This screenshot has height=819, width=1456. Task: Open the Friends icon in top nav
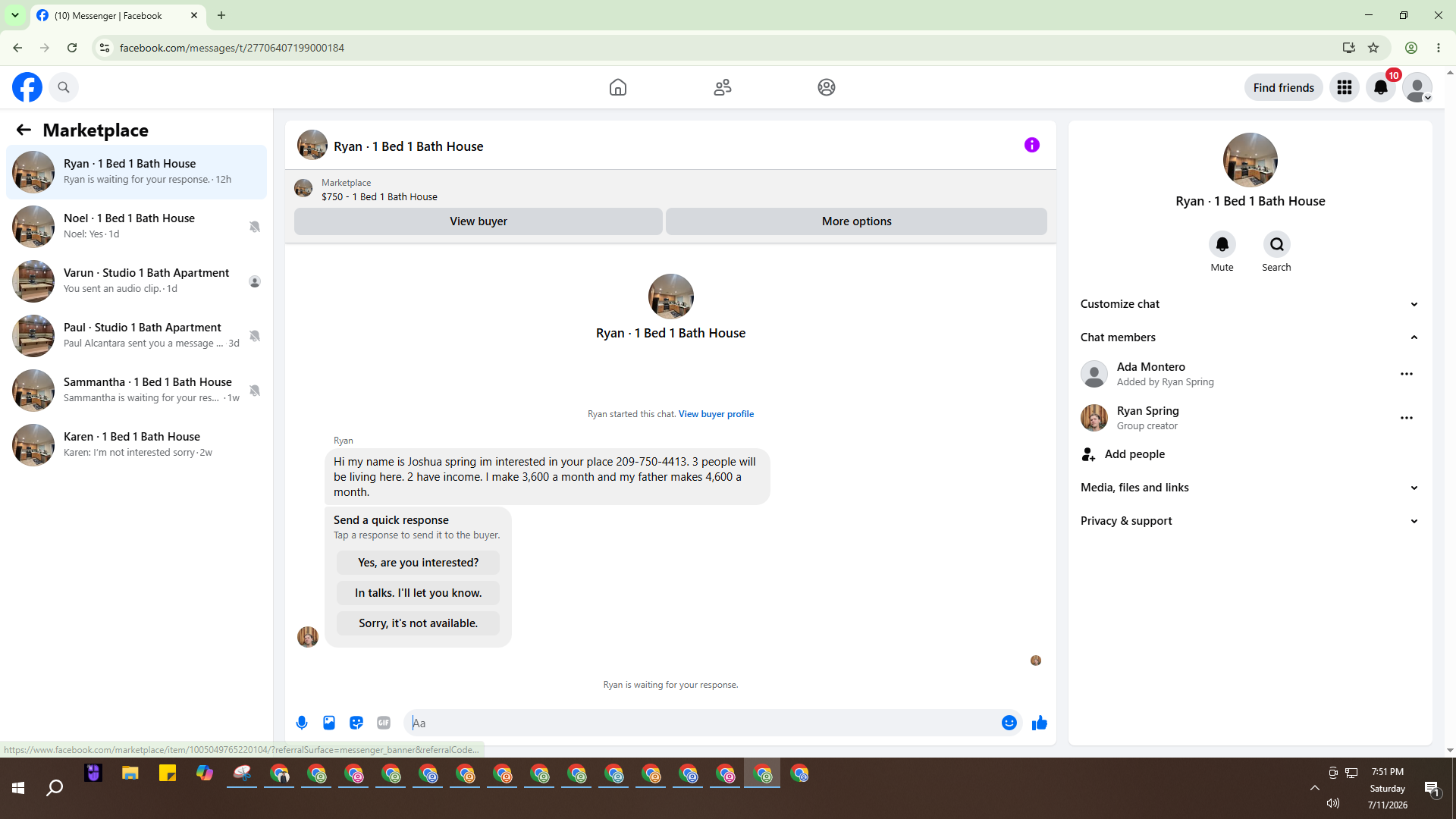pos(723,87)
